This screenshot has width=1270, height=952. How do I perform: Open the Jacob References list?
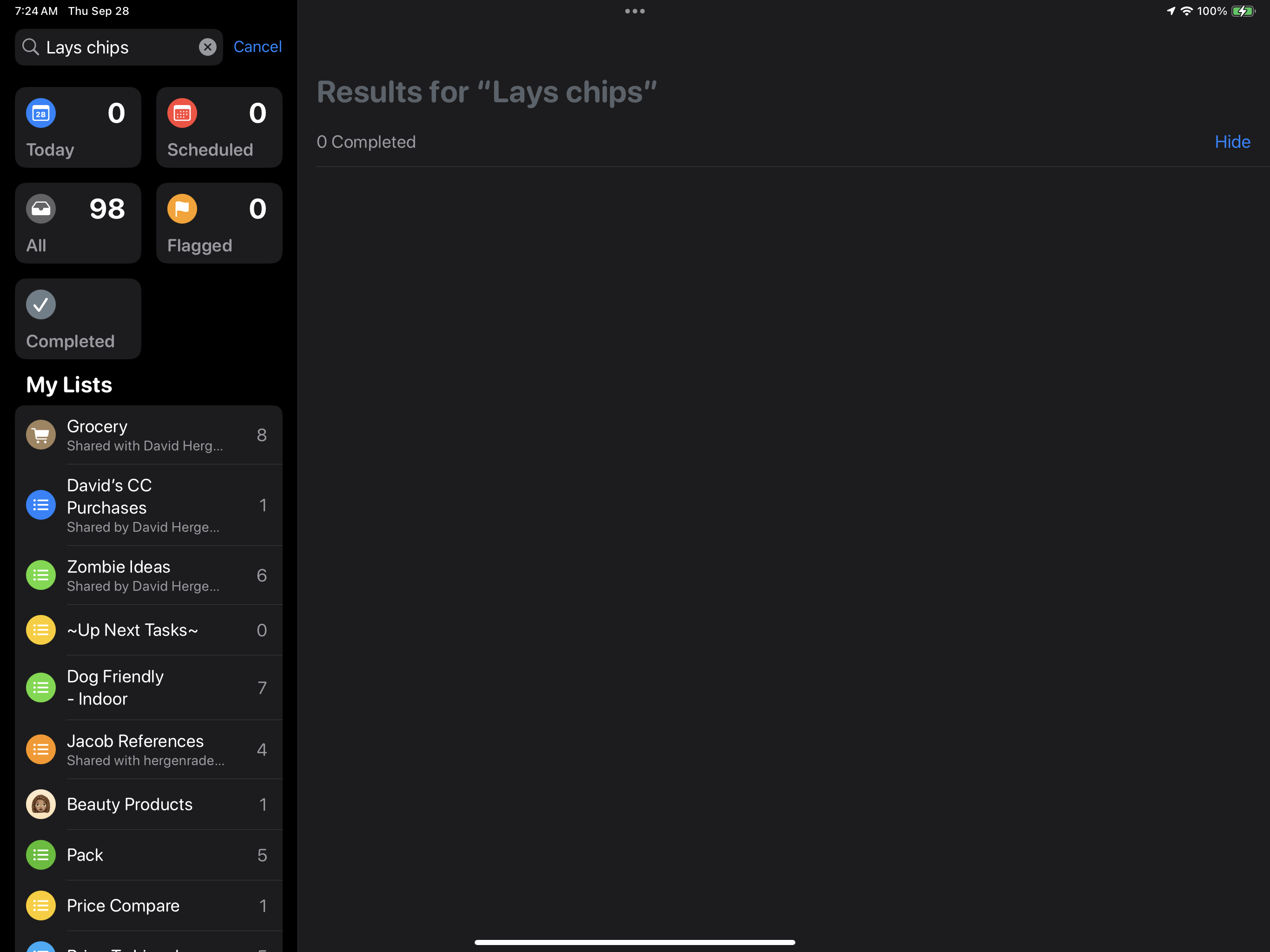[x=149, y=750]
